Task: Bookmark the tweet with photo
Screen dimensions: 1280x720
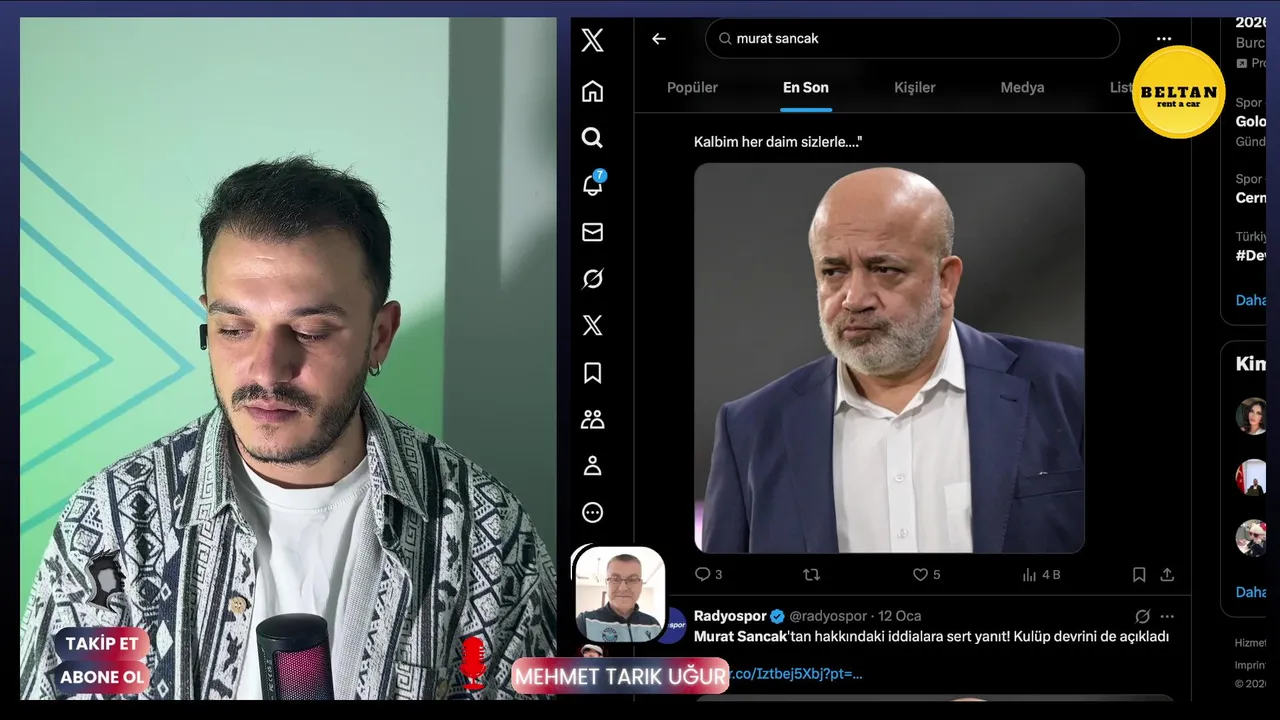Action: [1139, 574]
